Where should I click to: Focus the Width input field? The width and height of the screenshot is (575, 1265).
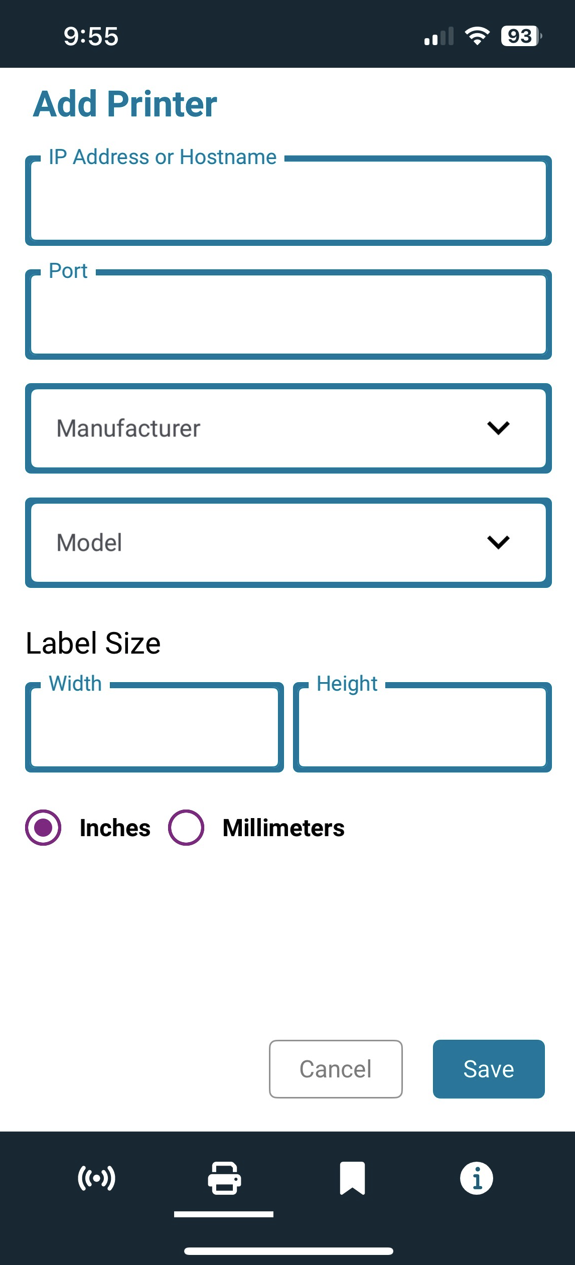click(x=154, y=727)
